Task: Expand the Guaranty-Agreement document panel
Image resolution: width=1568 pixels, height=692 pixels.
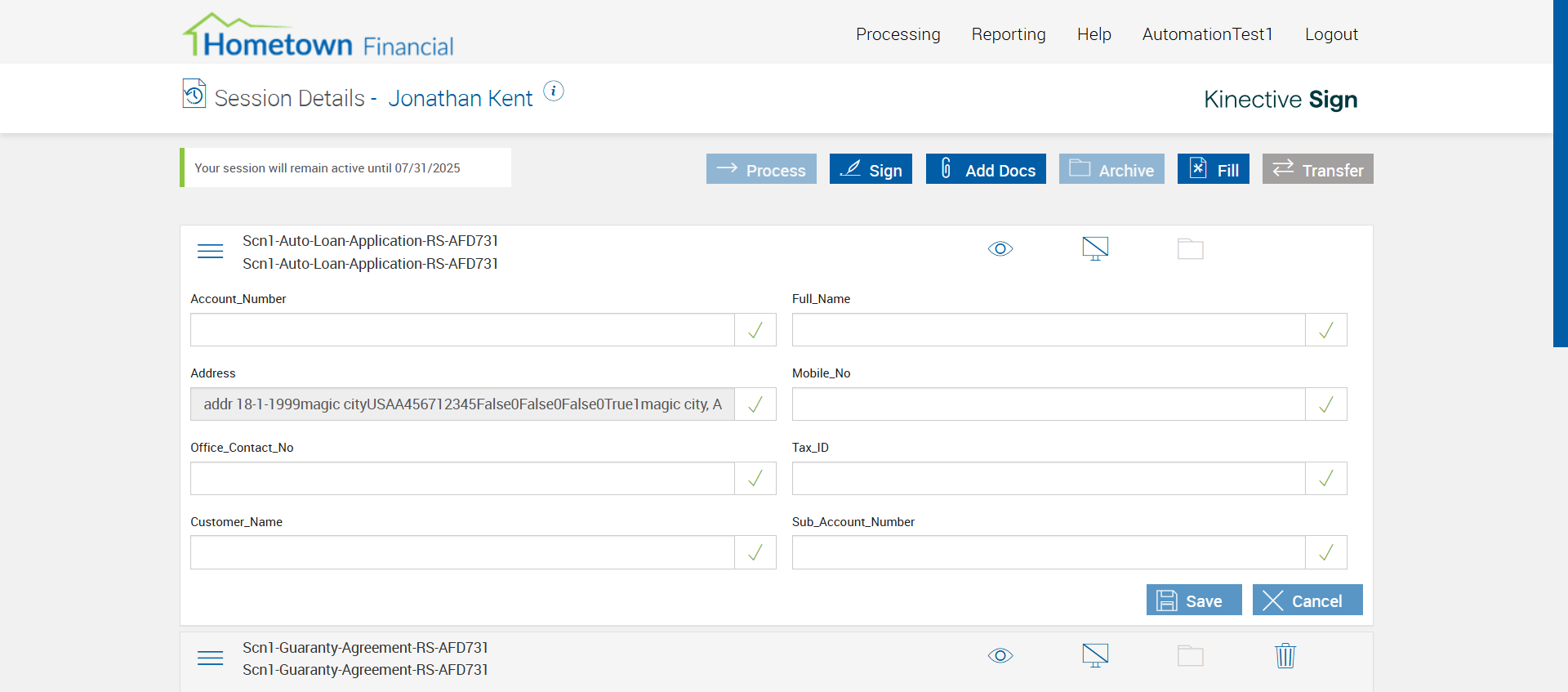Action: point(211,658)
